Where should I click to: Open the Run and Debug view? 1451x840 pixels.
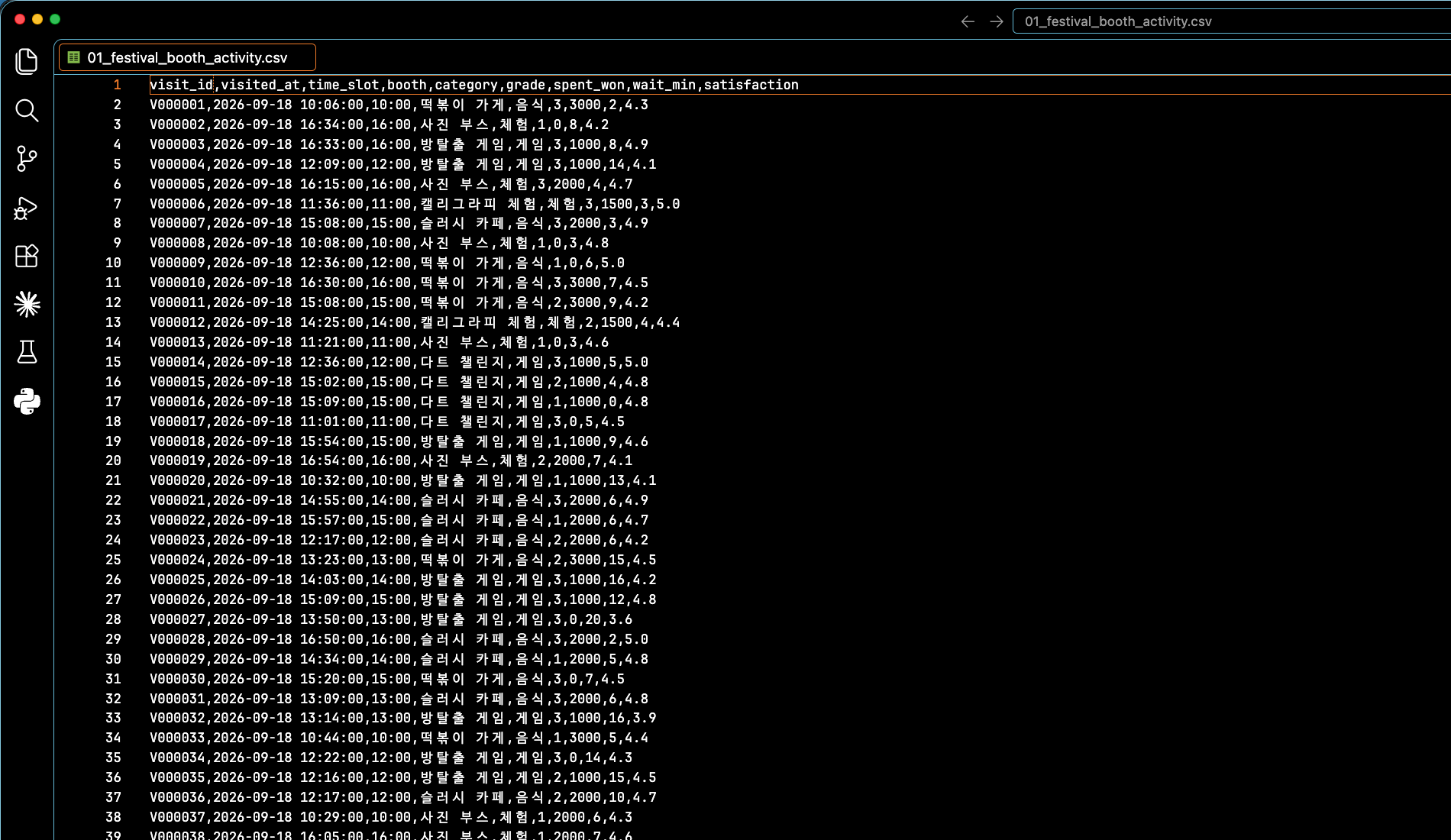pyautogui.click(x=27, y=208)
